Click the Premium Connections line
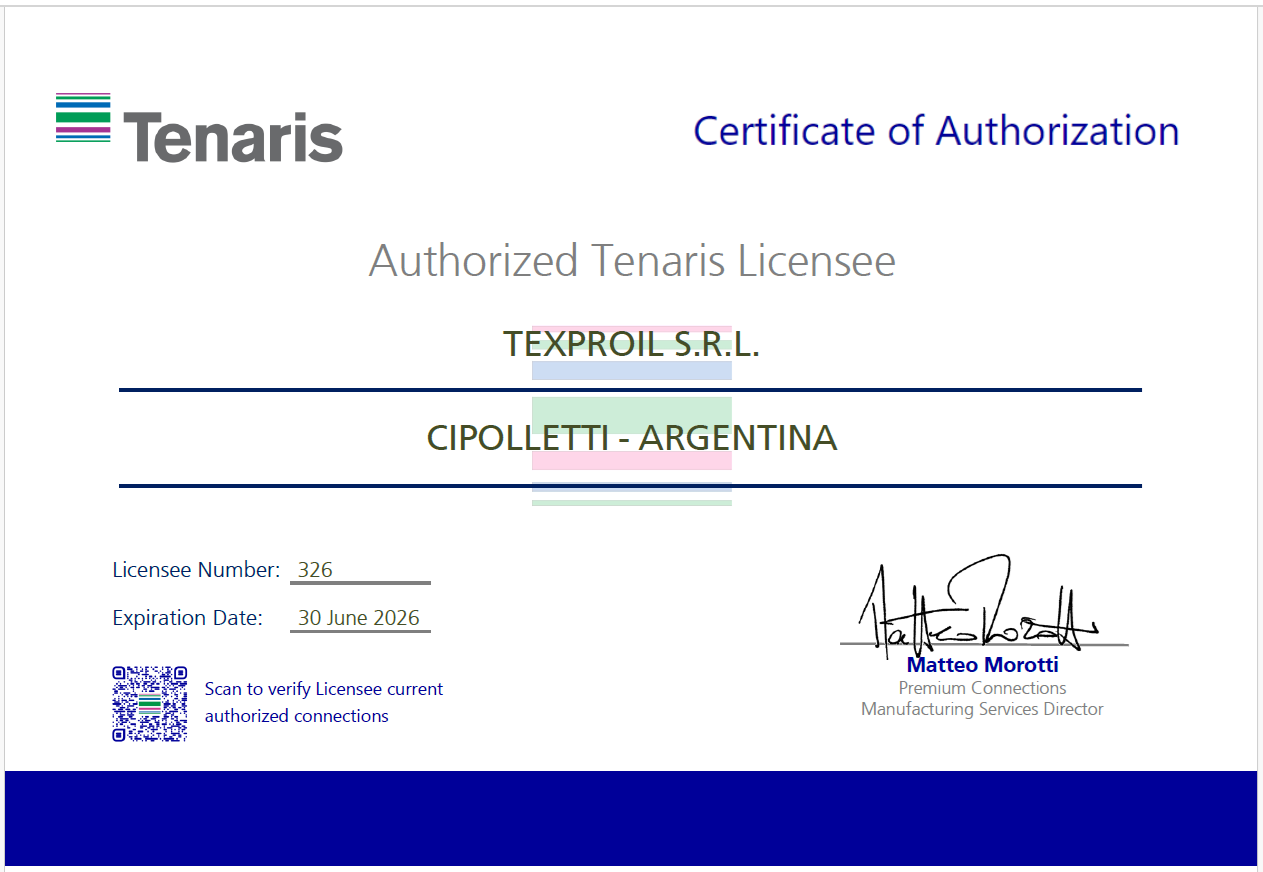This screenshot has height=872, width=1263. 982,688
